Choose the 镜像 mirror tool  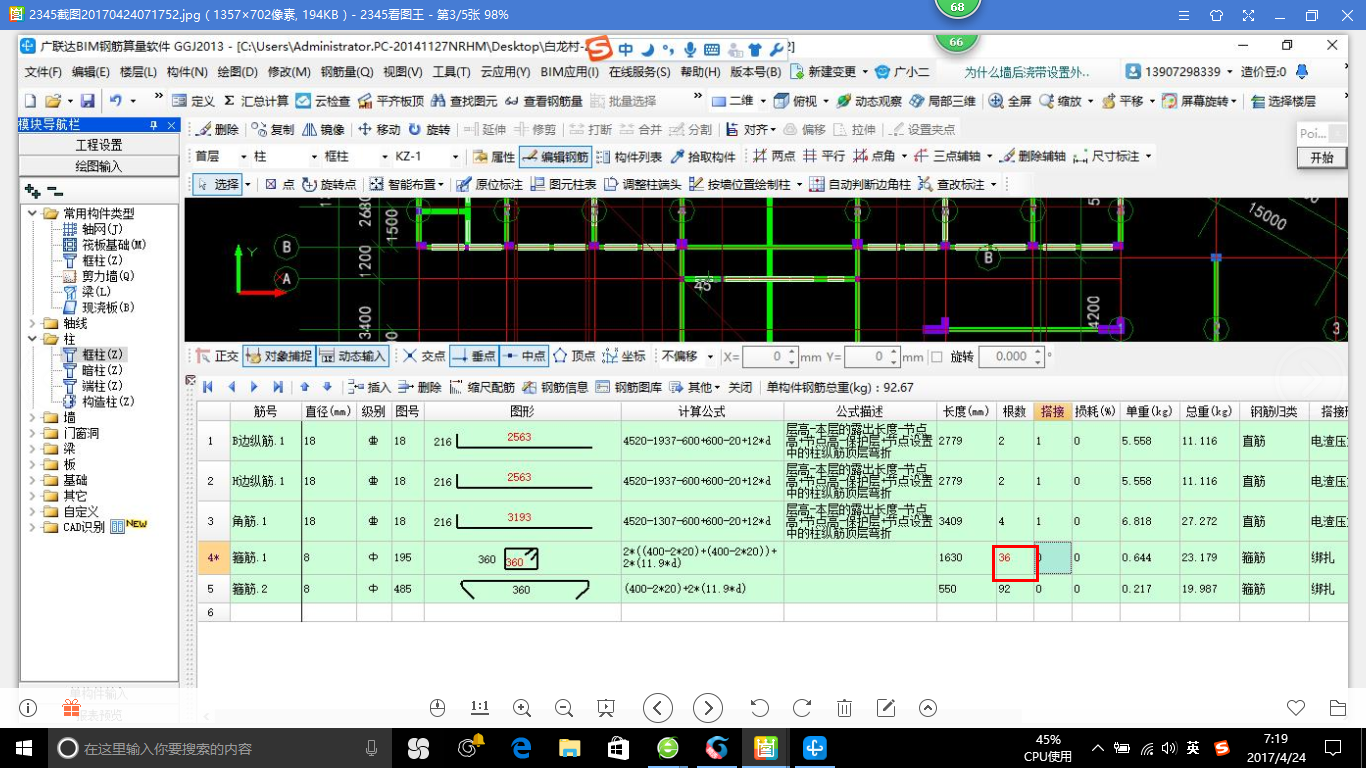(324, 129)
